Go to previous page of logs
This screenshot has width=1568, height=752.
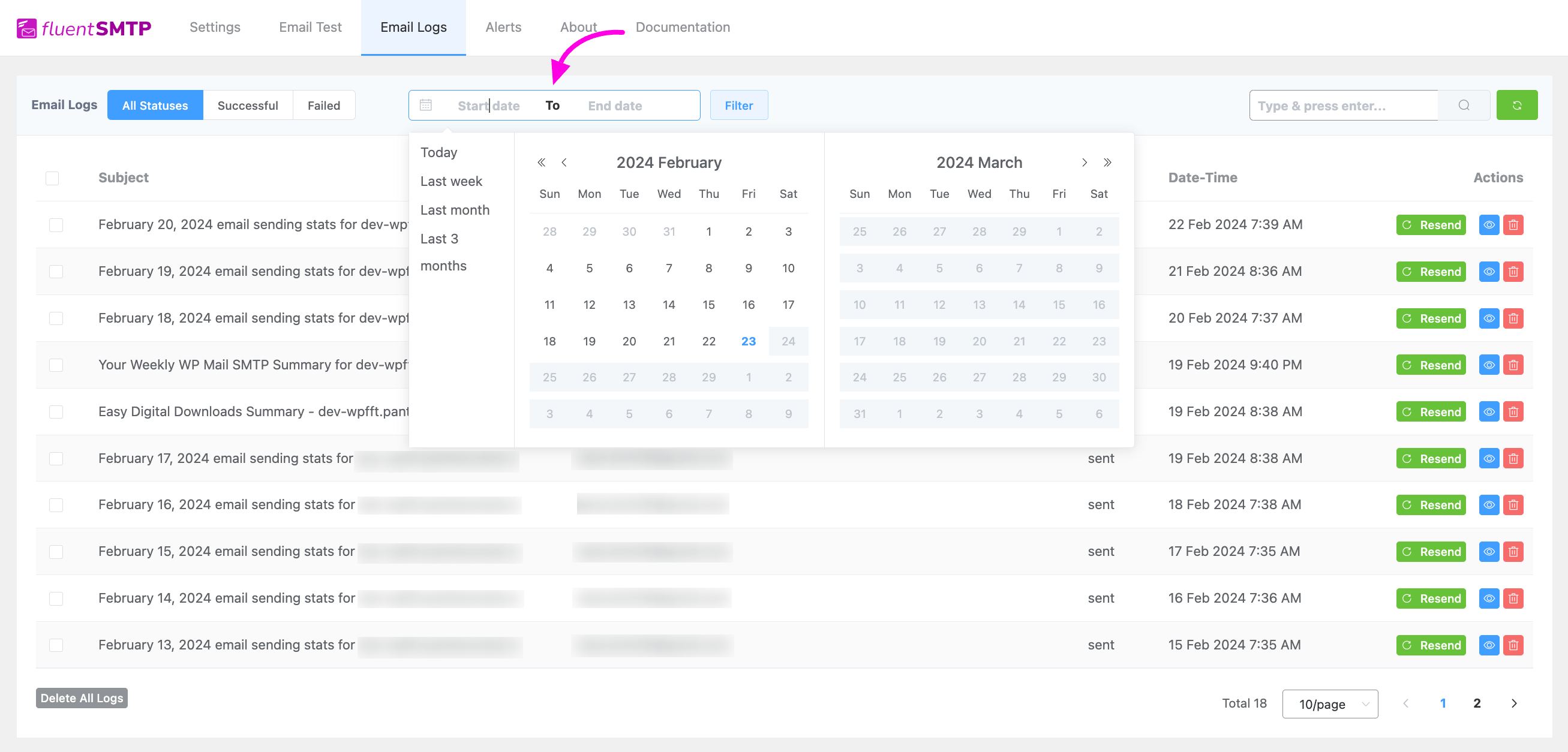1405,703
